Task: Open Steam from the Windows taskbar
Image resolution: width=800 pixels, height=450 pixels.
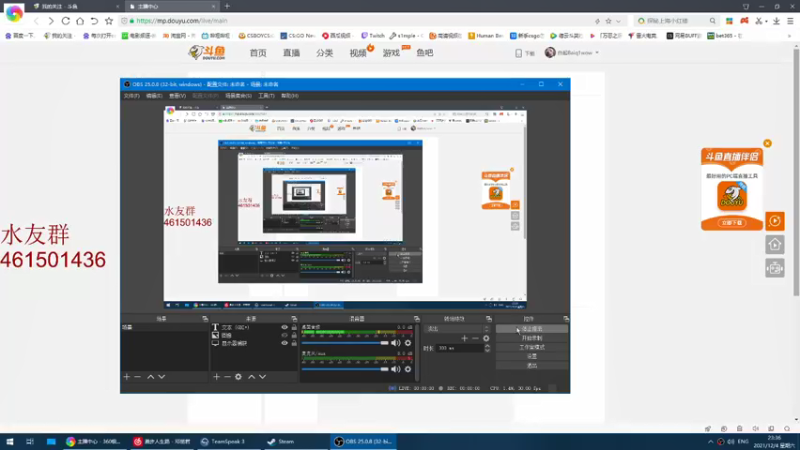Action: tap(281, 441)
